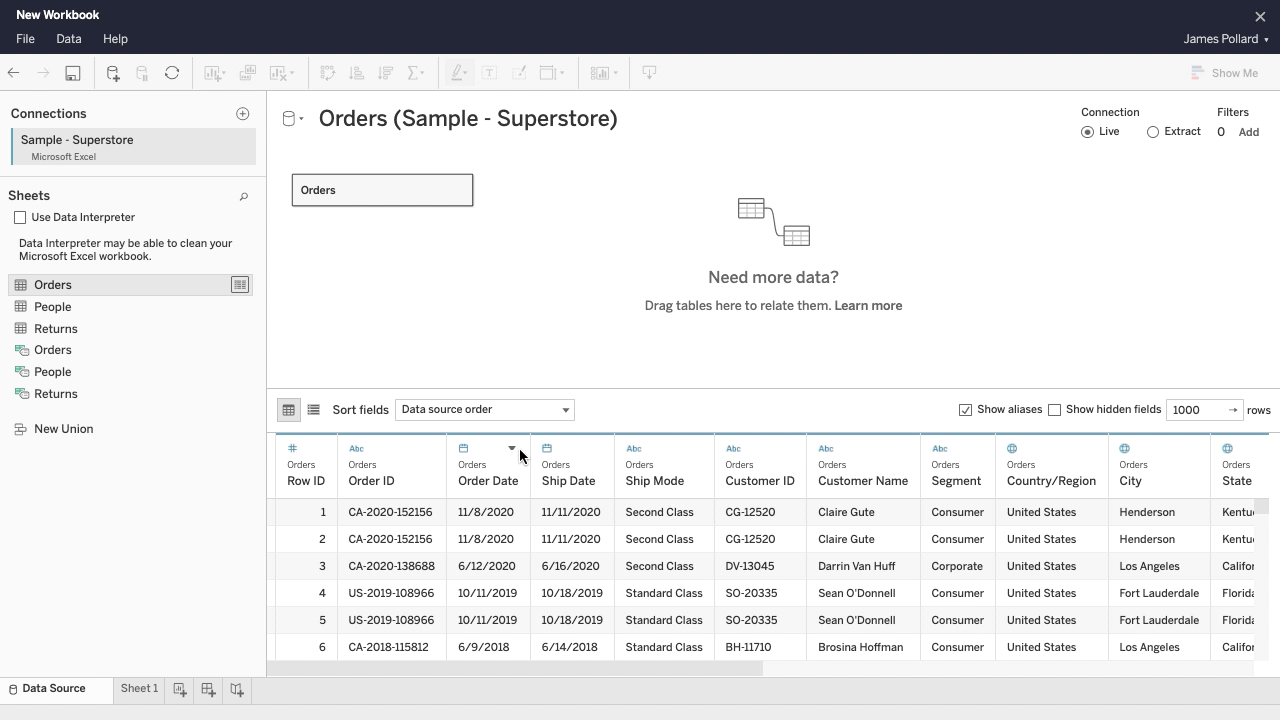Viewport: 1280px width, 720px height.
Task: Enable Use Data Interpreter checkbox
Action: (x=20, y=218)
